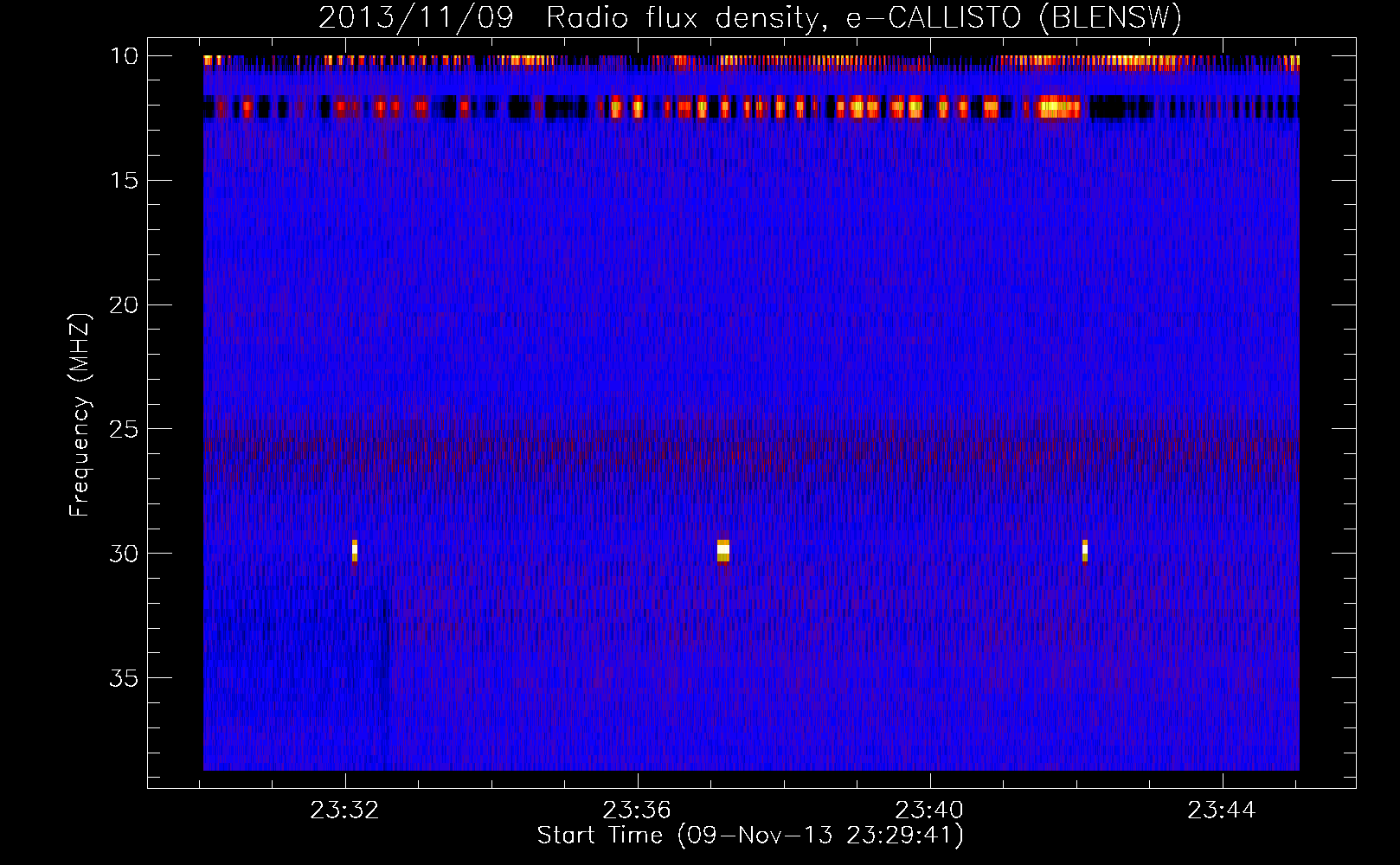Click the bright 30 MHz spike after 23:37

pos(723,550)
